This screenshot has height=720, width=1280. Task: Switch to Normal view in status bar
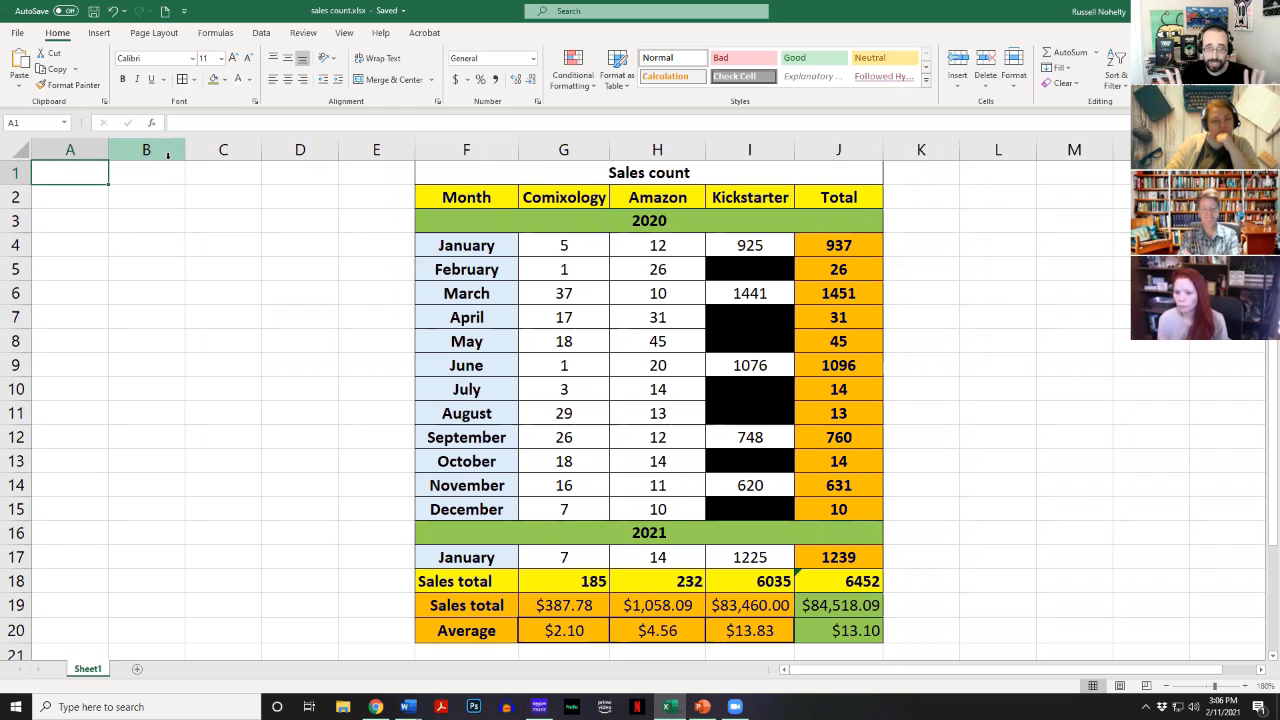(1093, 686)
